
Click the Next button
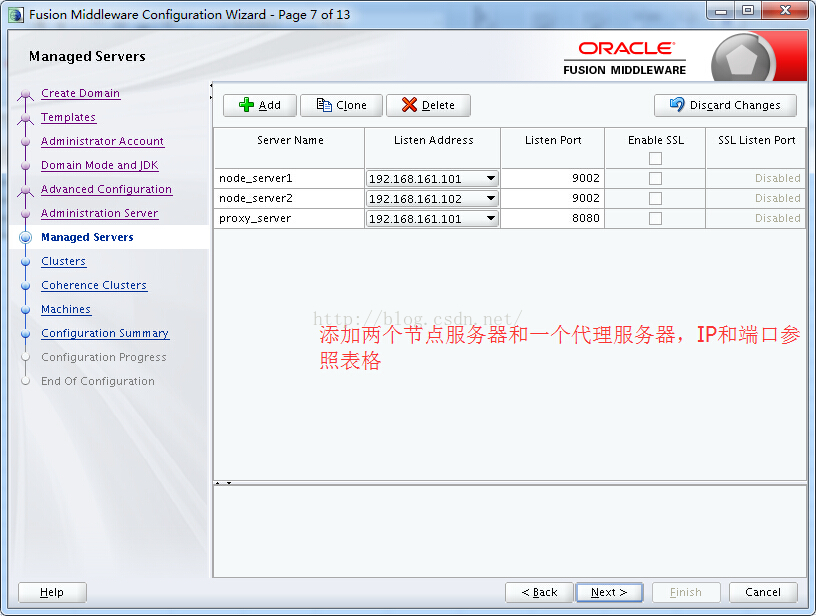pos(609,592)
